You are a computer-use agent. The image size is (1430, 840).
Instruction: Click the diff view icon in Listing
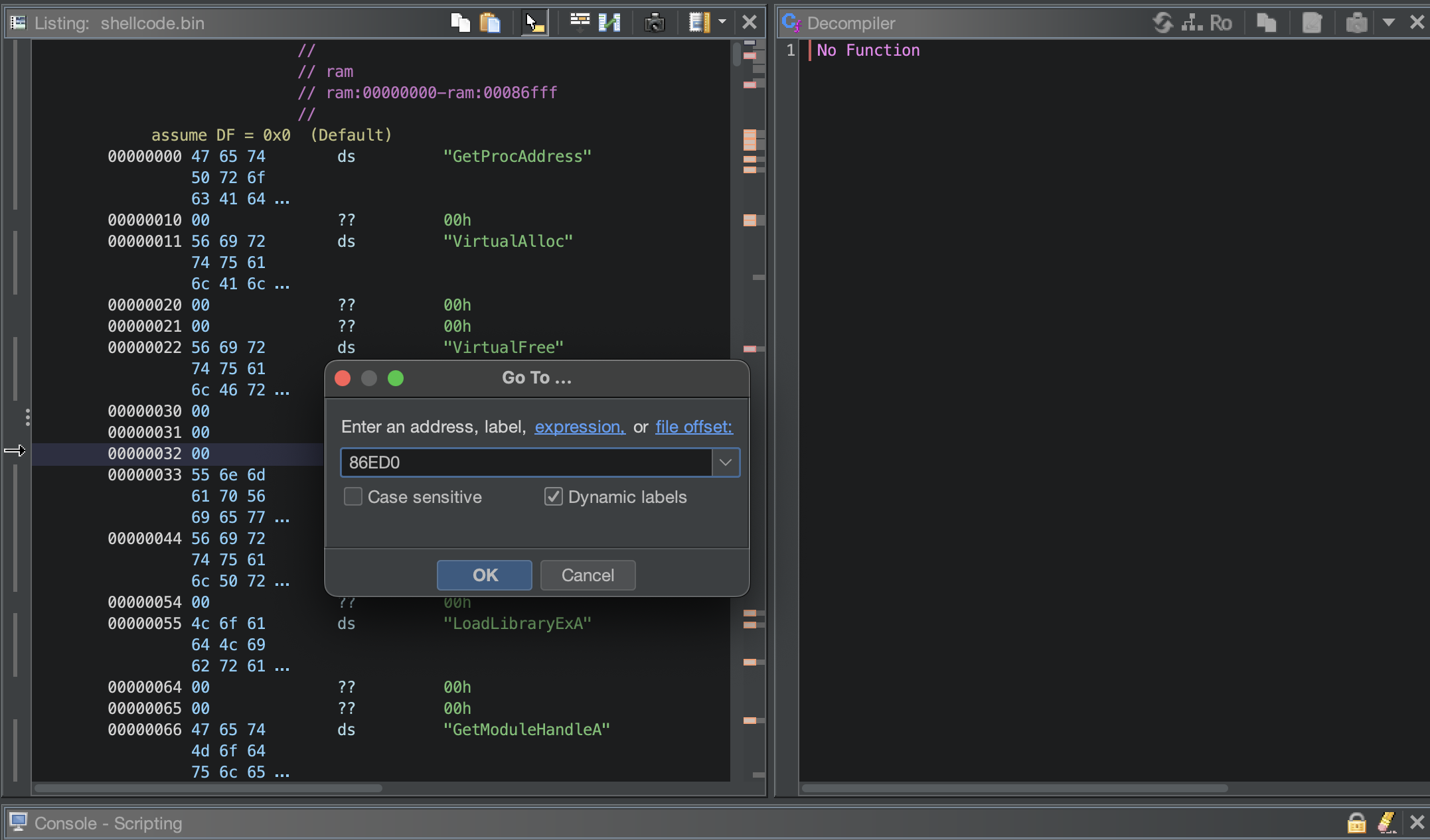pos(609,23)
